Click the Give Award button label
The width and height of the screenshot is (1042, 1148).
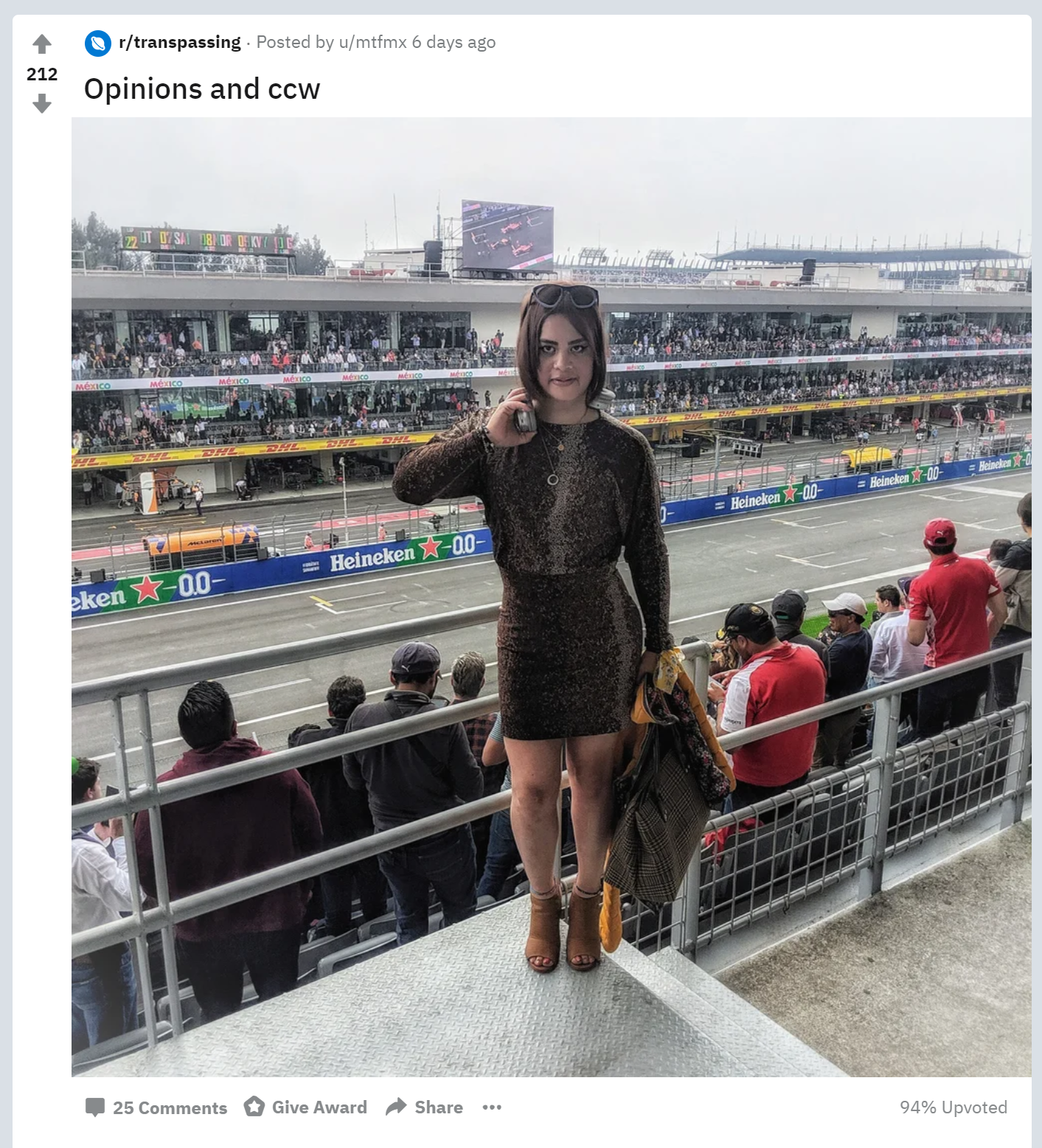click(x=319, y=1107)
